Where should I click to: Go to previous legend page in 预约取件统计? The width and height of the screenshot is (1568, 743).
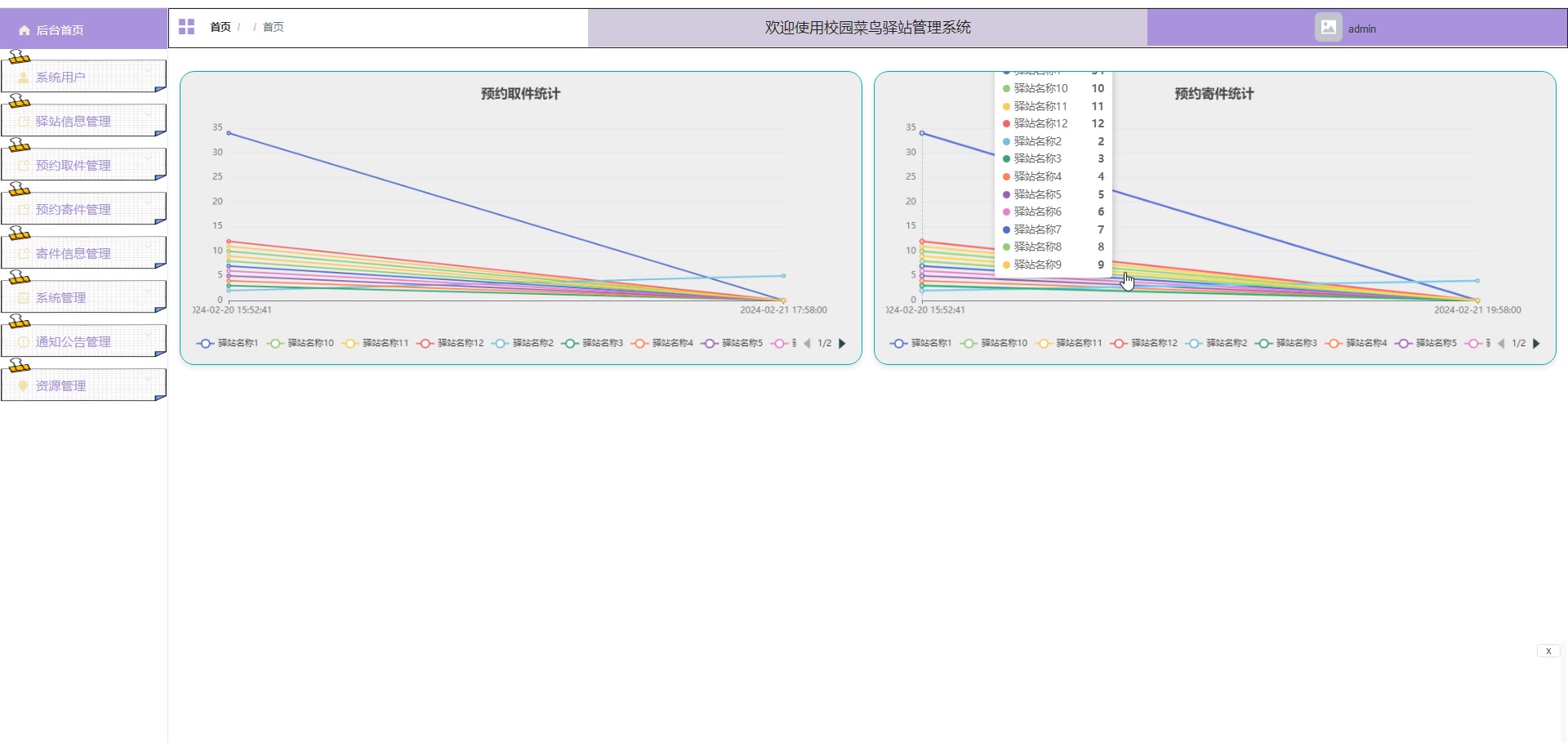[x=808, y=344]
